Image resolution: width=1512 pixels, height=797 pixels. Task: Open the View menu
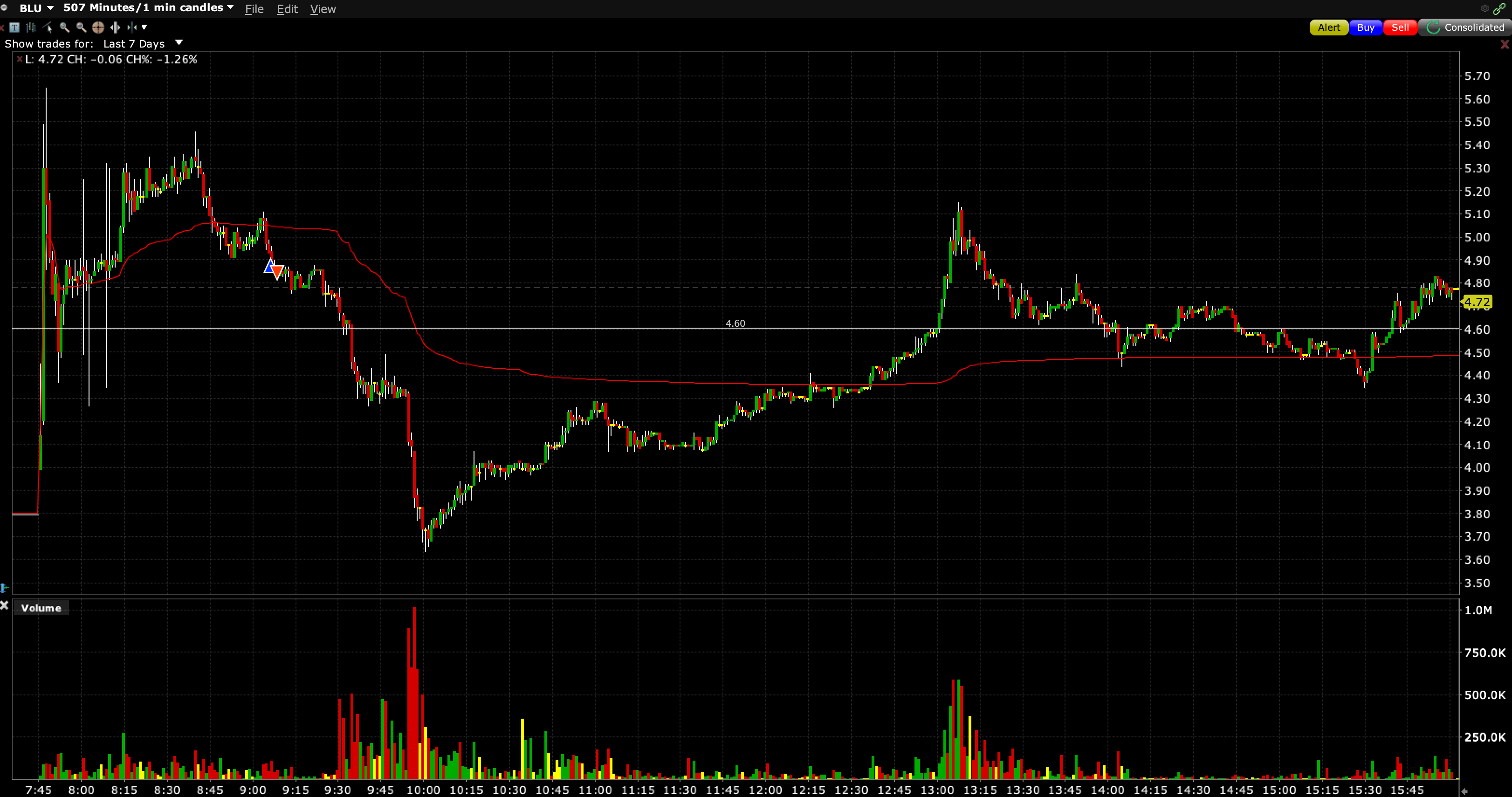click(322, 9)
